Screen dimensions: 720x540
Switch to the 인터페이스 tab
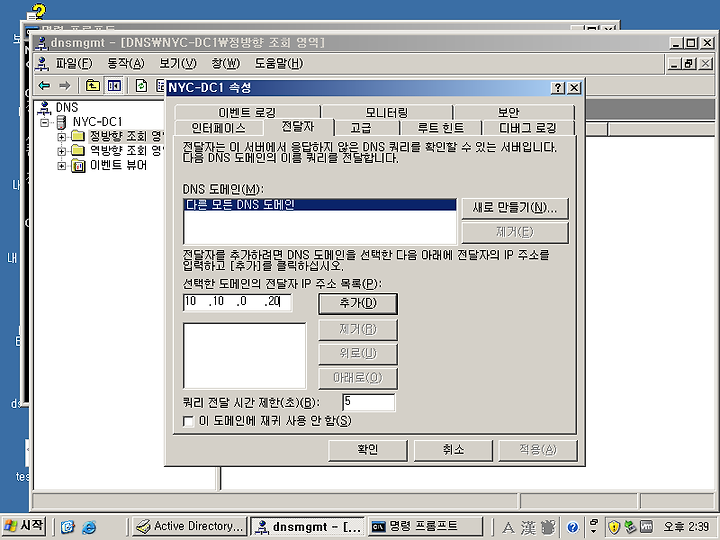(219, 128)
